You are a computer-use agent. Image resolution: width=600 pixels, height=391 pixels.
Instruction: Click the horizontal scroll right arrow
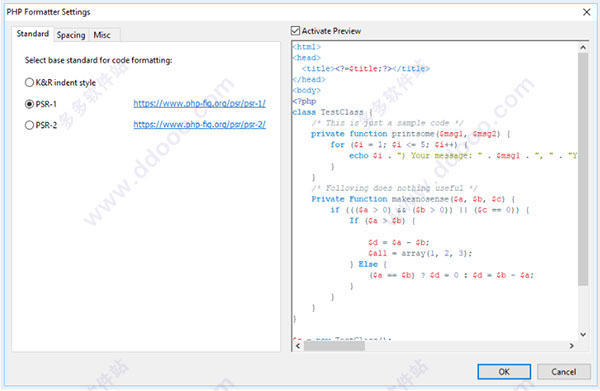(x=572, y=346)
